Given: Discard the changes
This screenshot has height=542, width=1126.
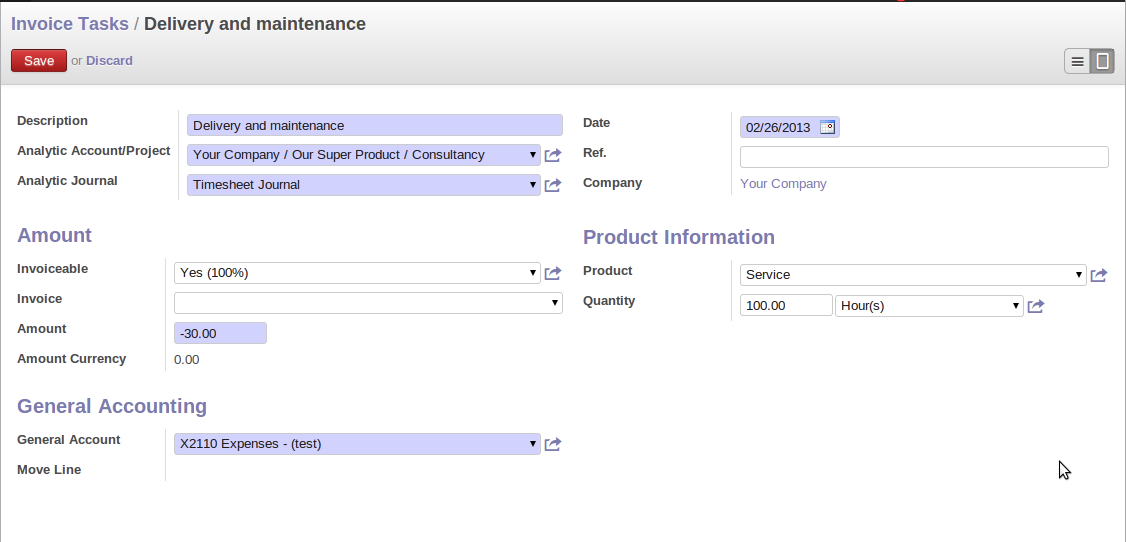Looking at the screenshot, I should [x=109, y=61].
